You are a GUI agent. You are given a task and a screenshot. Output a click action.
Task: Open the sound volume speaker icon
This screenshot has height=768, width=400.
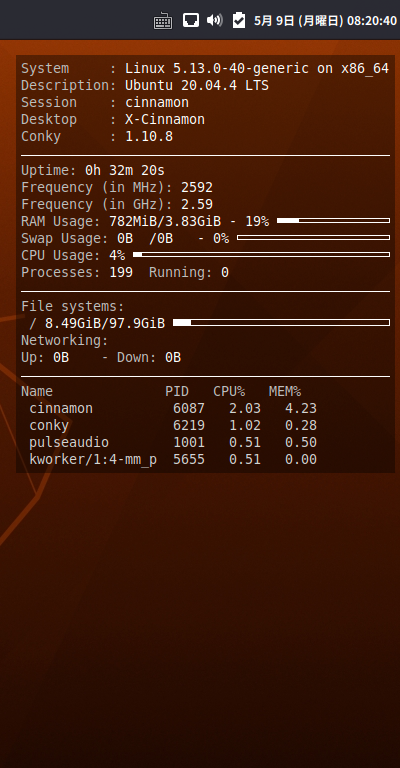[x=214, y=20]
